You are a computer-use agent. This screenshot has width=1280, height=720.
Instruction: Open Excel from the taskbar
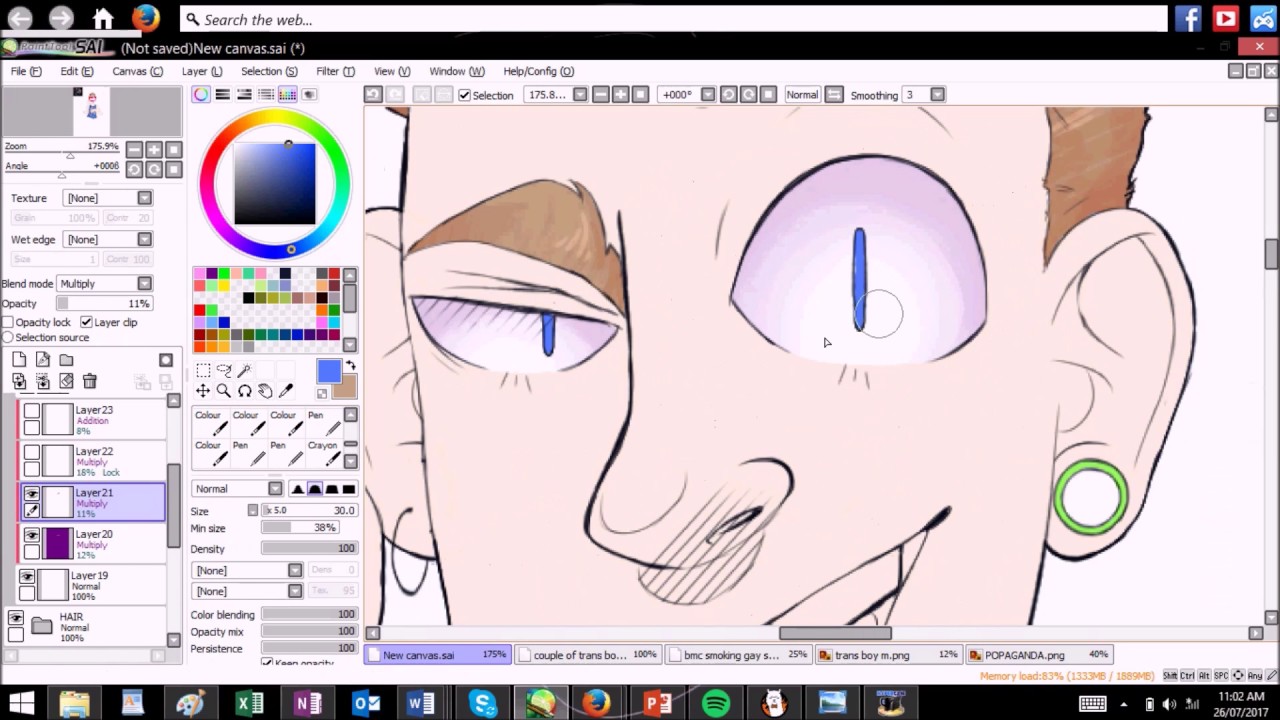[x=250, y=704]
